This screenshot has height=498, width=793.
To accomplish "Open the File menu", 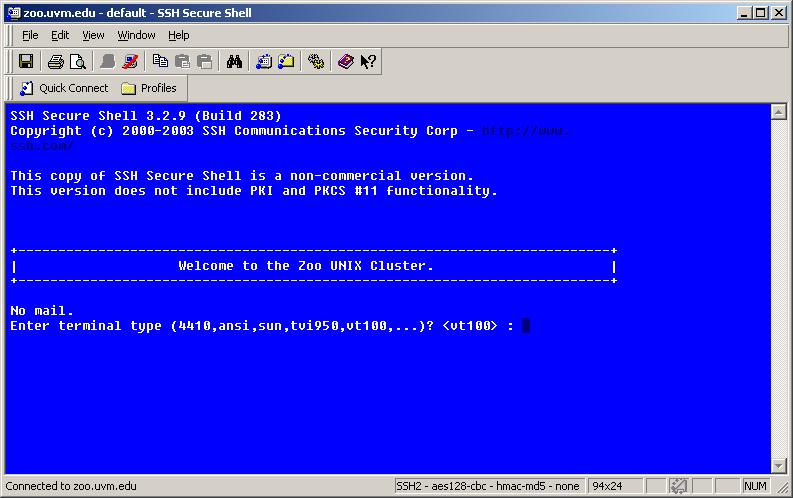I will tap(30, 35).
